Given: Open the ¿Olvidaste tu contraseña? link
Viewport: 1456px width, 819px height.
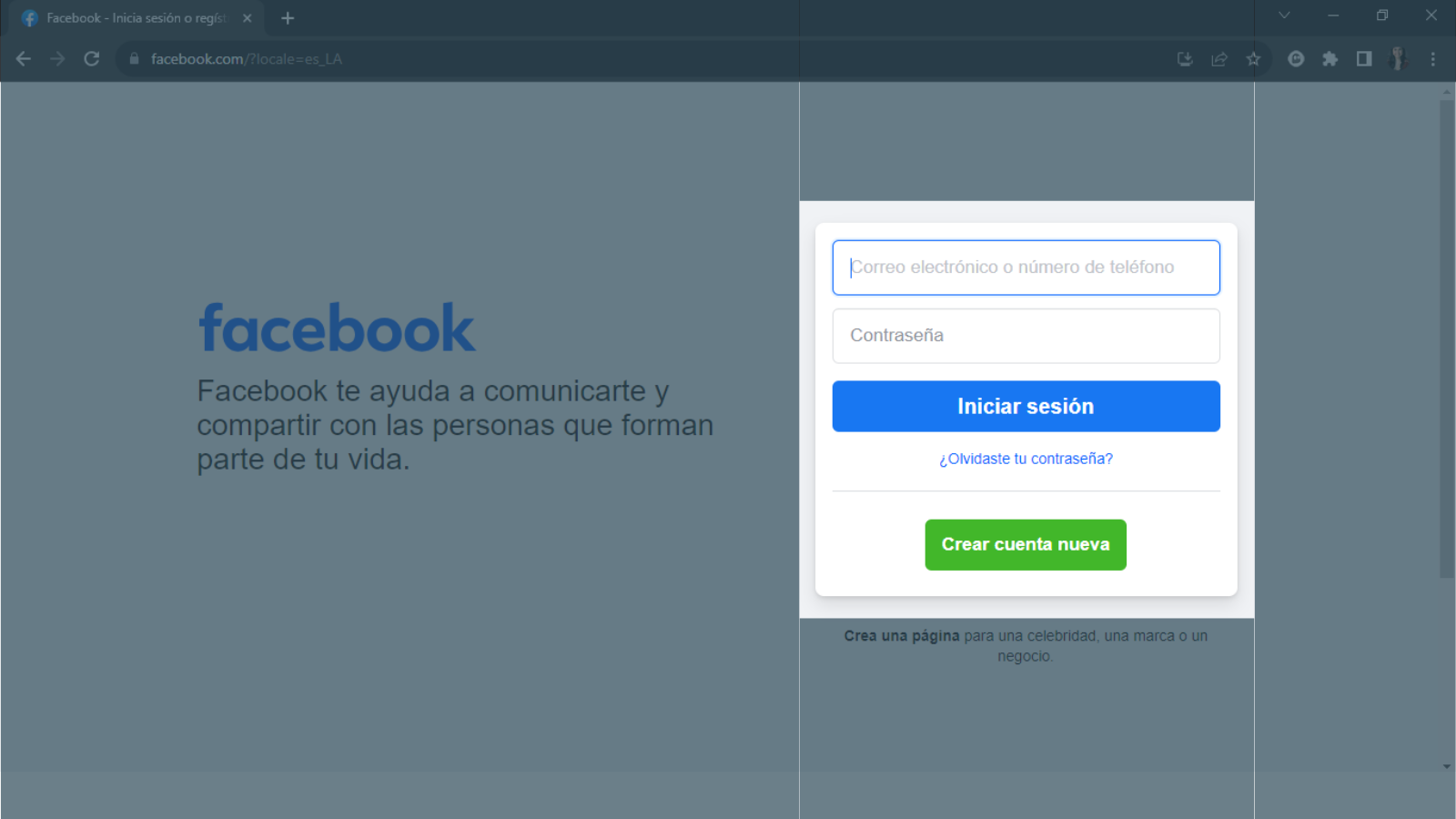Looking at the screenshot, I should pos(1026,459).
